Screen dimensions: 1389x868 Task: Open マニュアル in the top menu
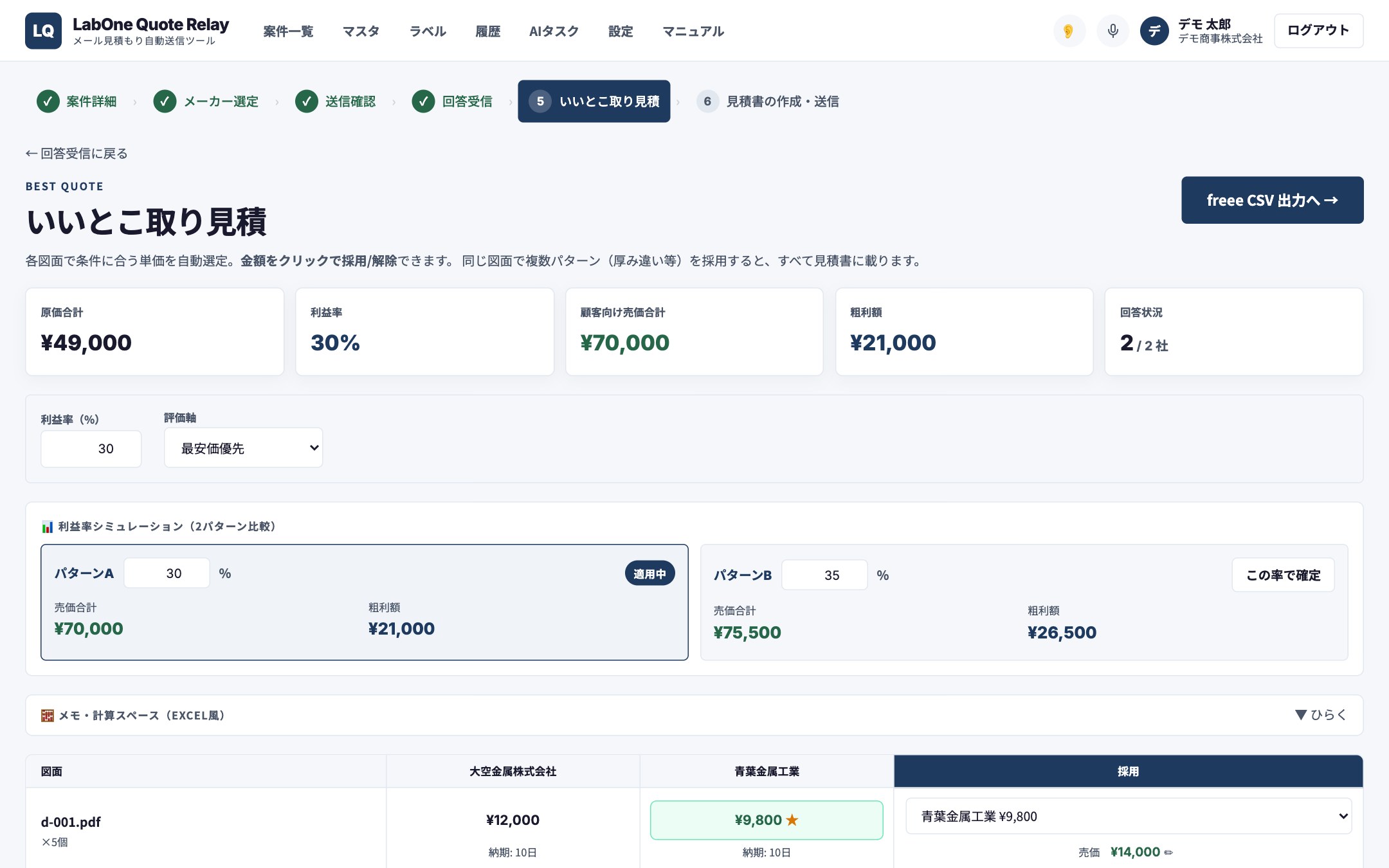pos(693,31)
